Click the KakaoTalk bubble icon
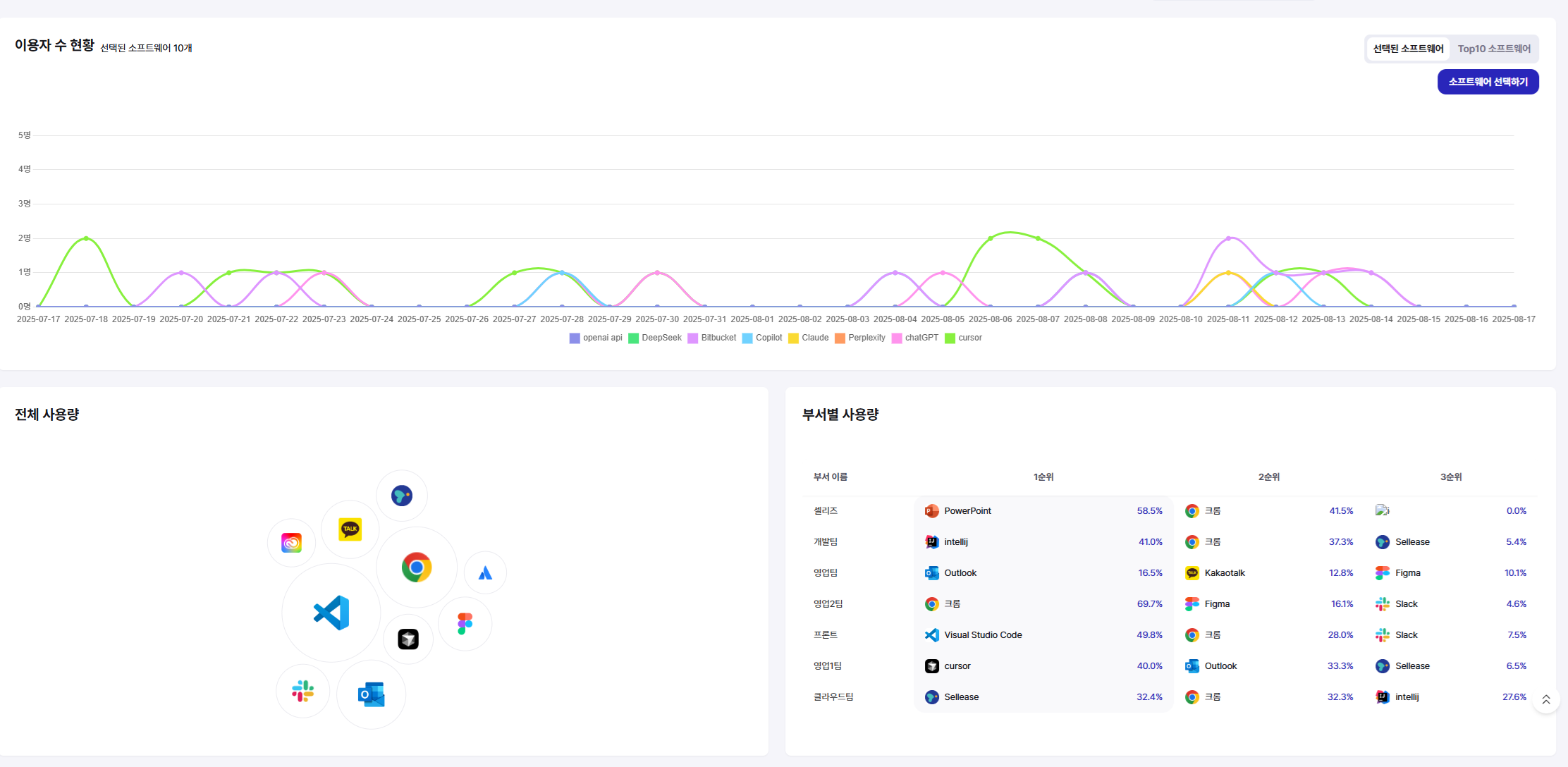The height and width of the screenshot is (767, 1568). click(350, 529)
